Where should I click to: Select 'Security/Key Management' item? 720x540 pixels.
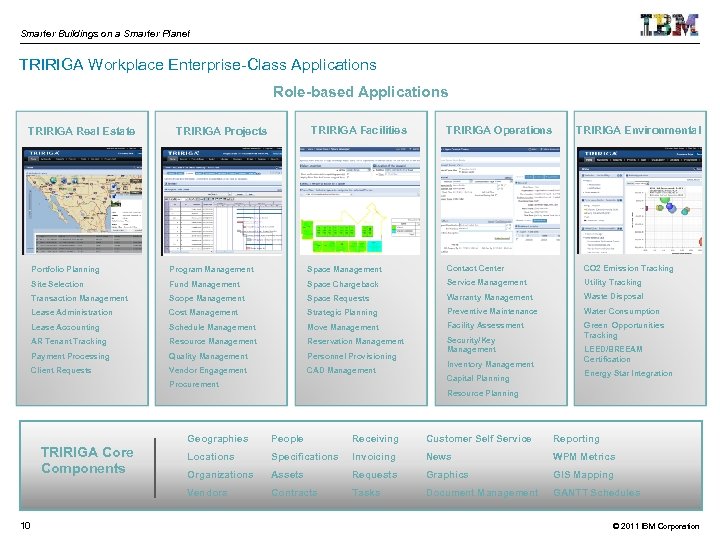click(x=472, y=345)
